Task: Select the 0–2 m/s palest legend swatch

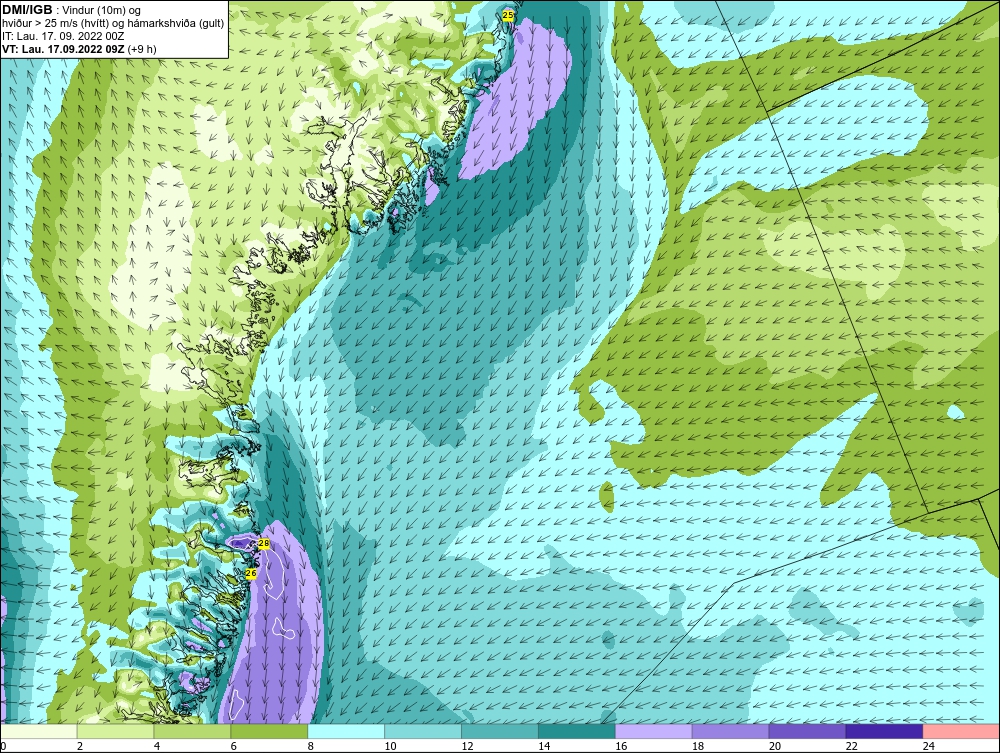Action: pyautogui.click(x=39, y=731)
